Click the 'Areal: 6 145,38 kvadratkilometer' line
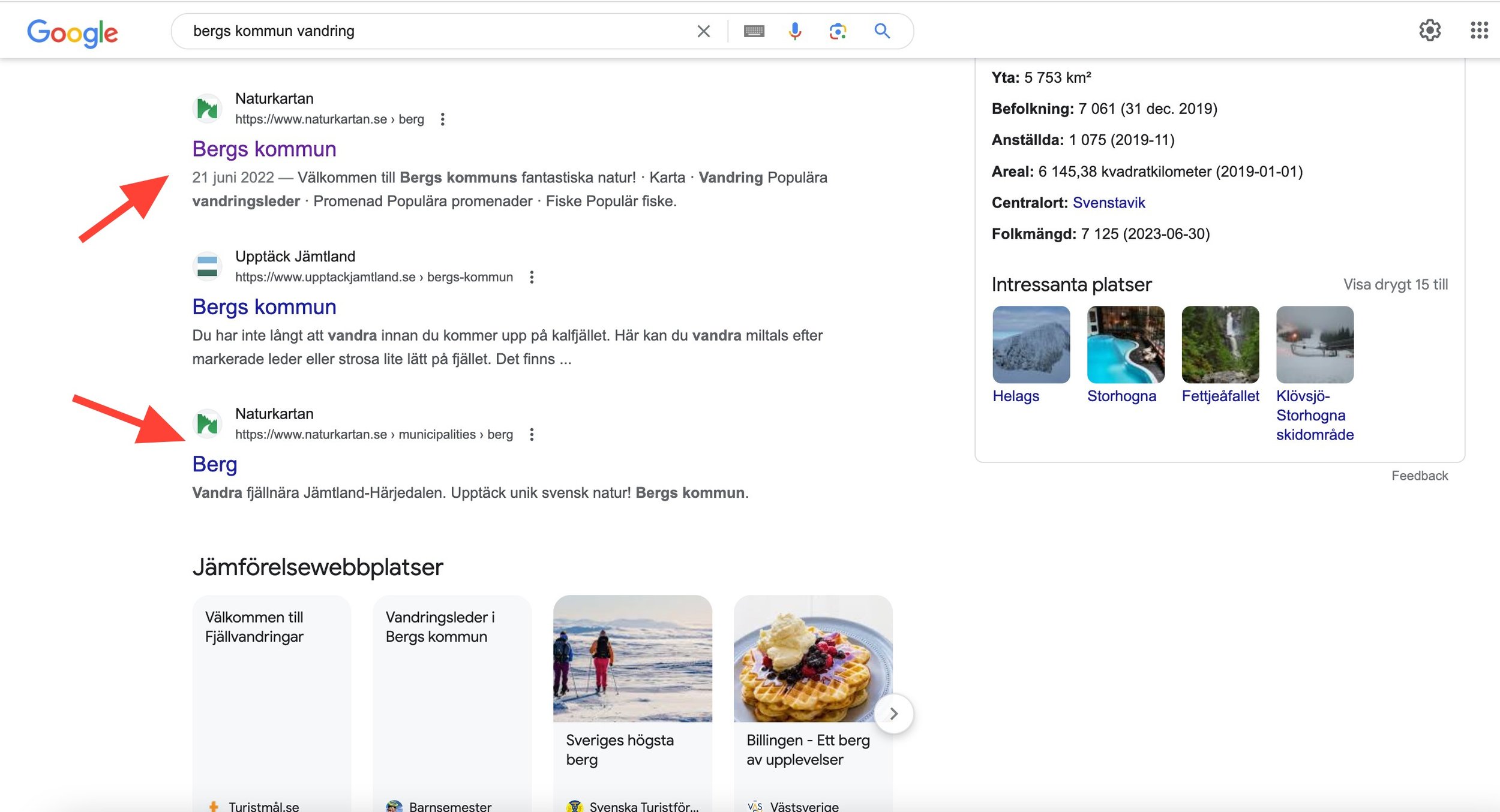 coord(1147,172)
